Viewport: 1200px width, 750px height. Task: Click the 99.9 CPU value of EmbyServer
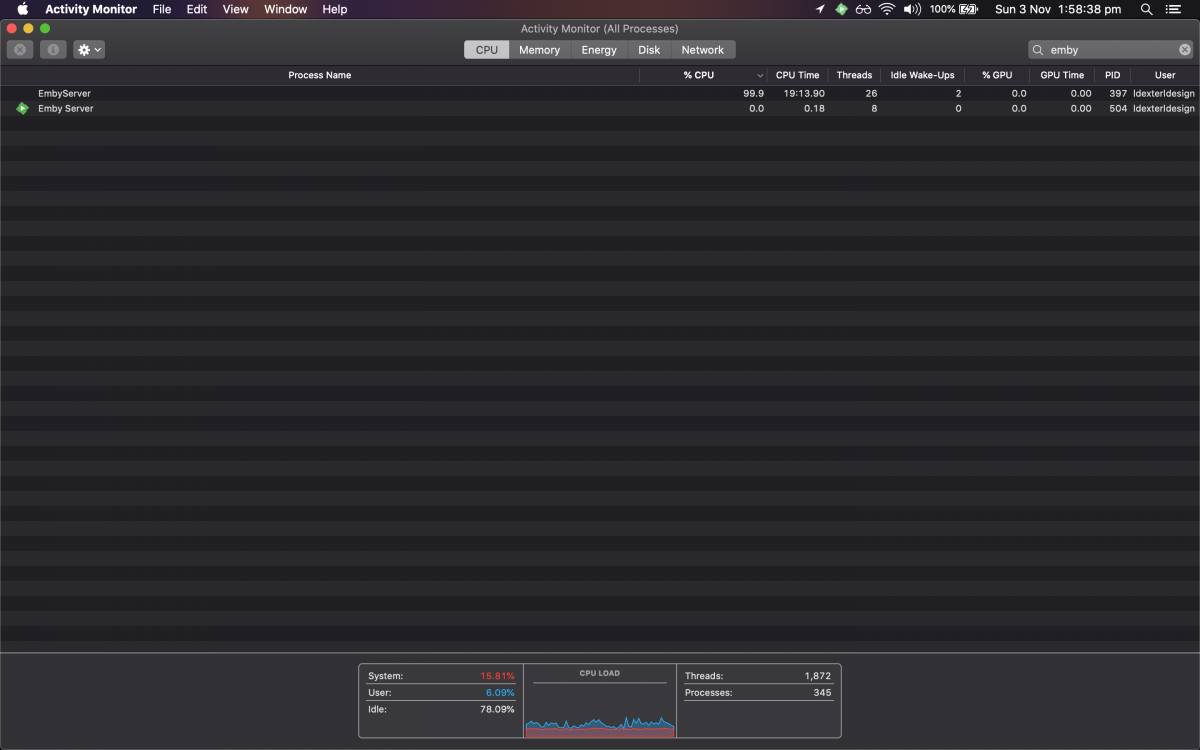[x=753, y=93]
